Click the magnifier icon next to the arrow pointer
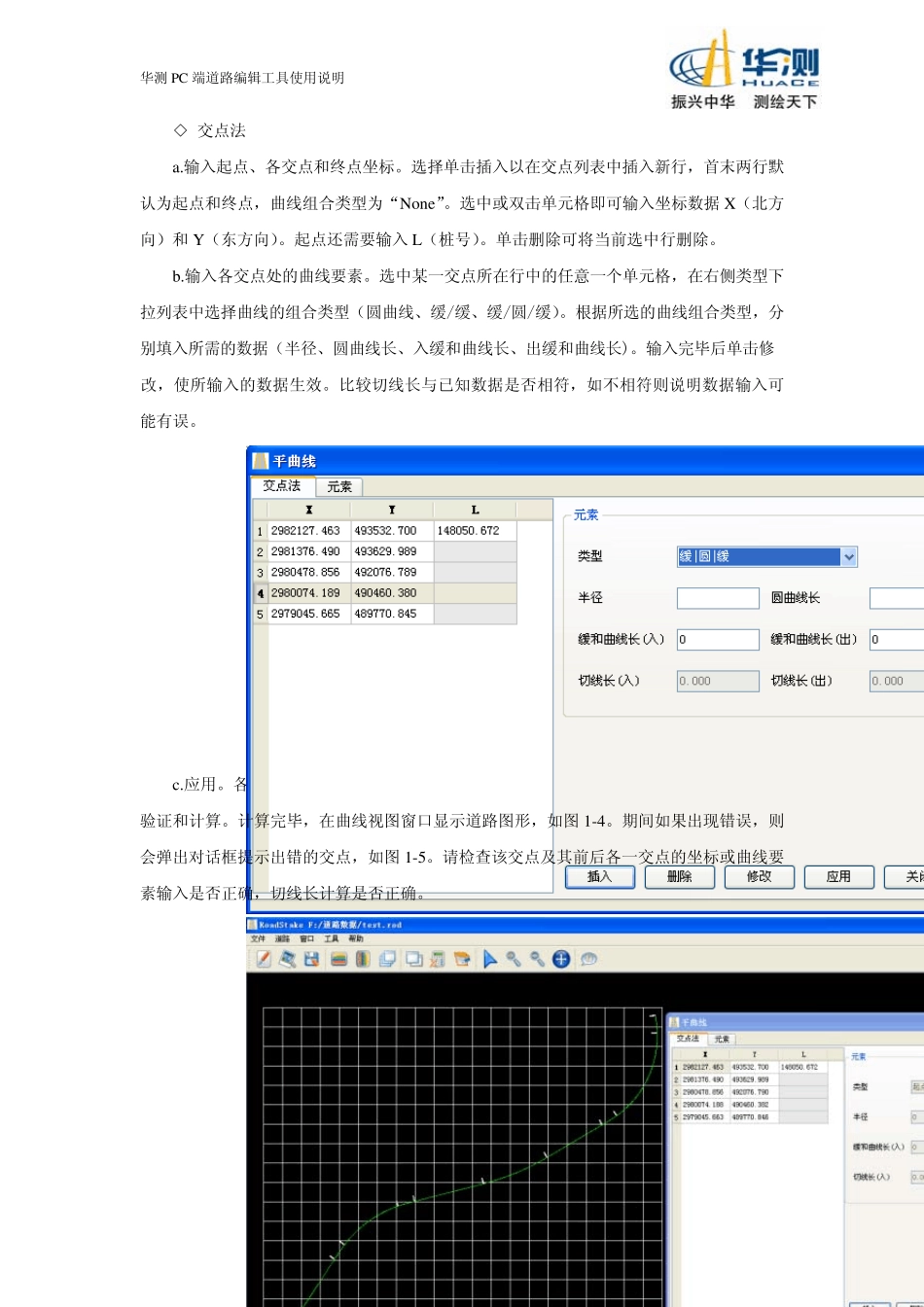 tap(514, 959)
